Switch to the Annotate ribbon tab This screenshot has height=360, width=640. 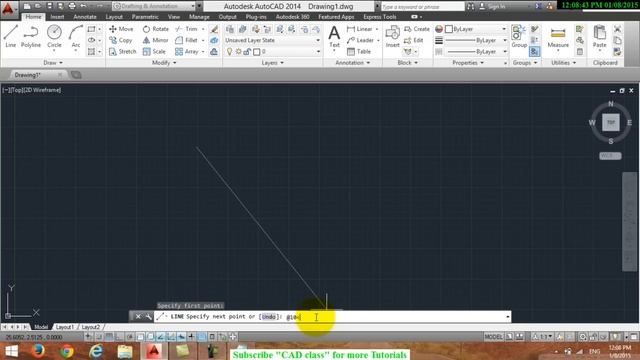tap(85, 17)
